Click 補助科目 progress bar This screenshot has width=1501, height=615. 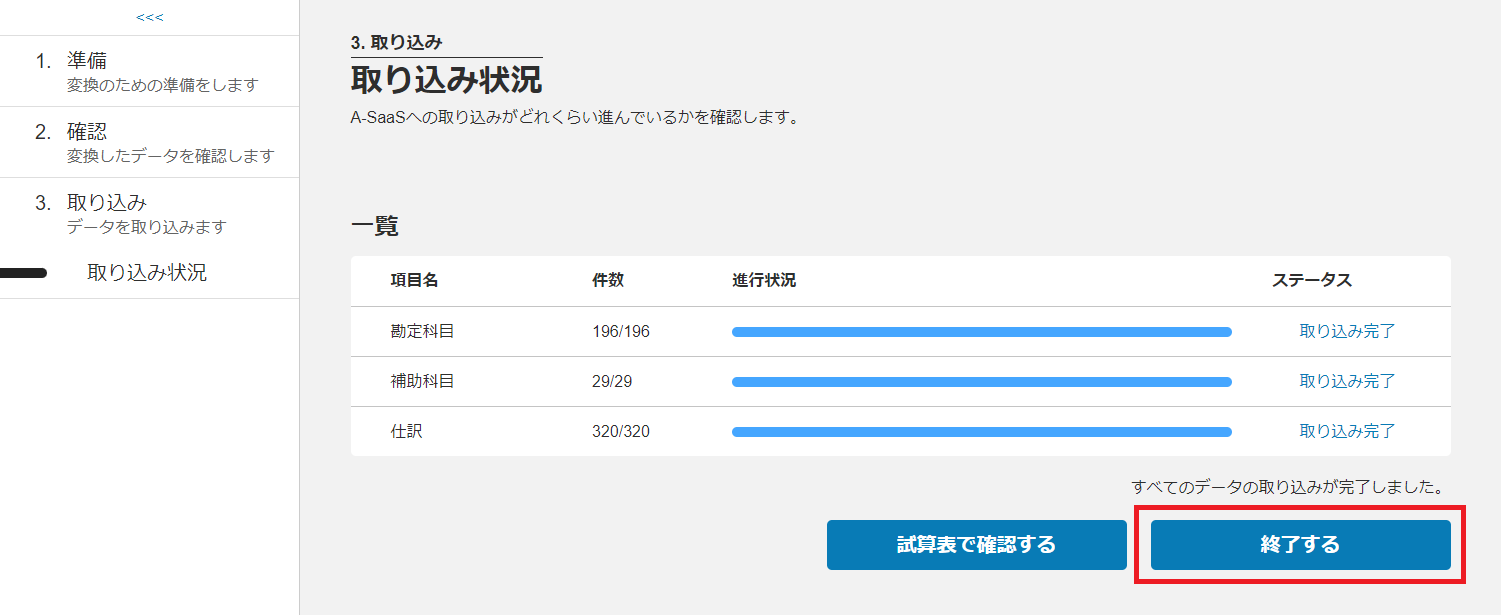(x=982, y=382)
